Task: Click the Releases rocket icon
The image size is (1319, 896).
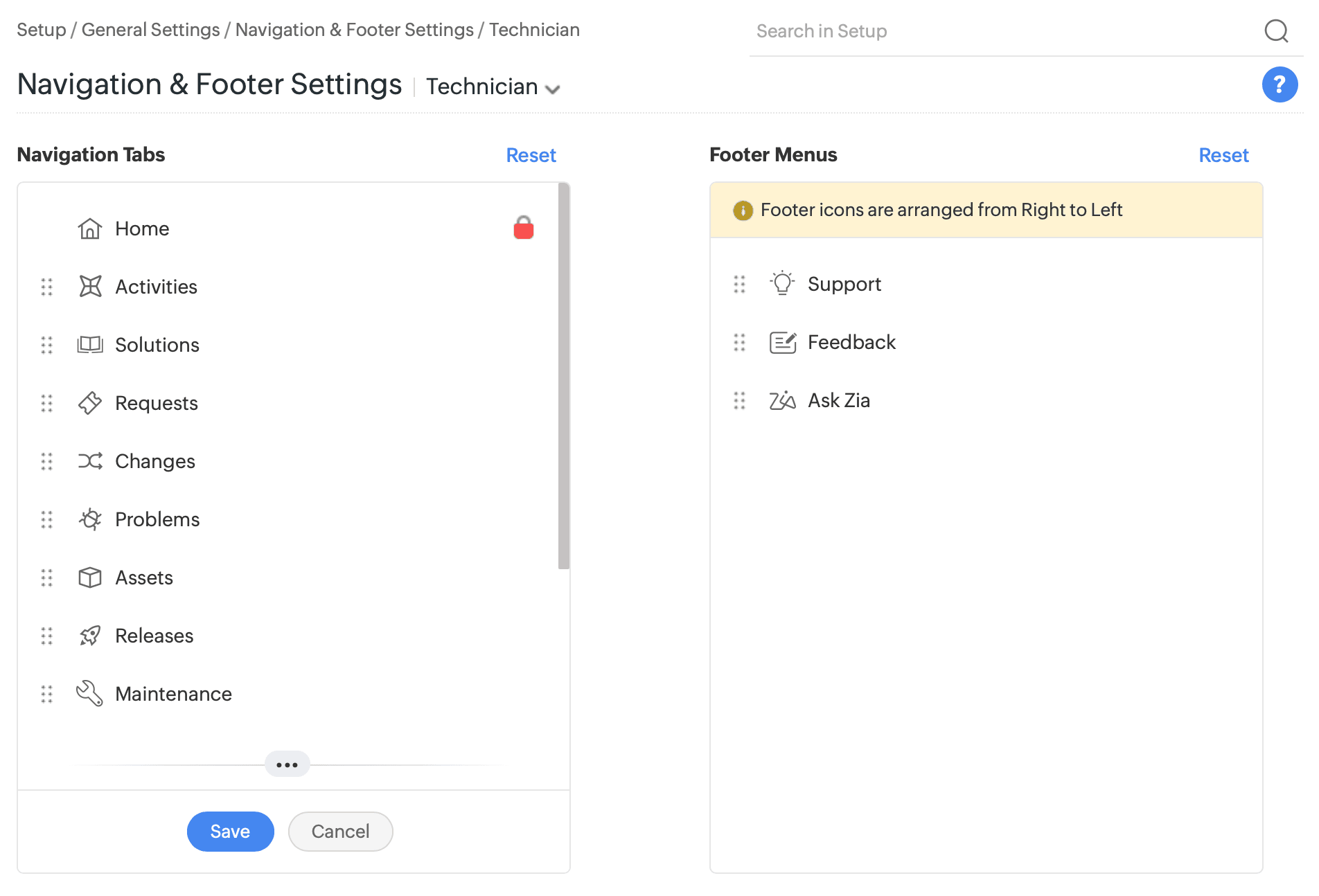Action: click(90, 636)
